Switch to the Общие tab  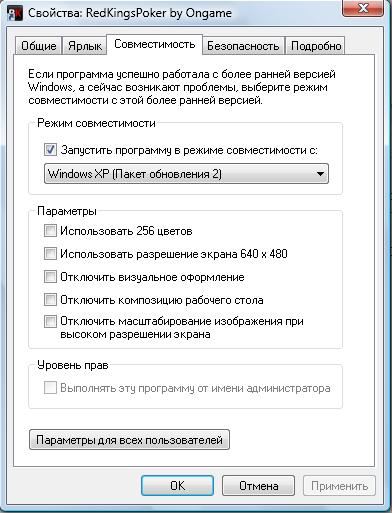click(39, 46)
